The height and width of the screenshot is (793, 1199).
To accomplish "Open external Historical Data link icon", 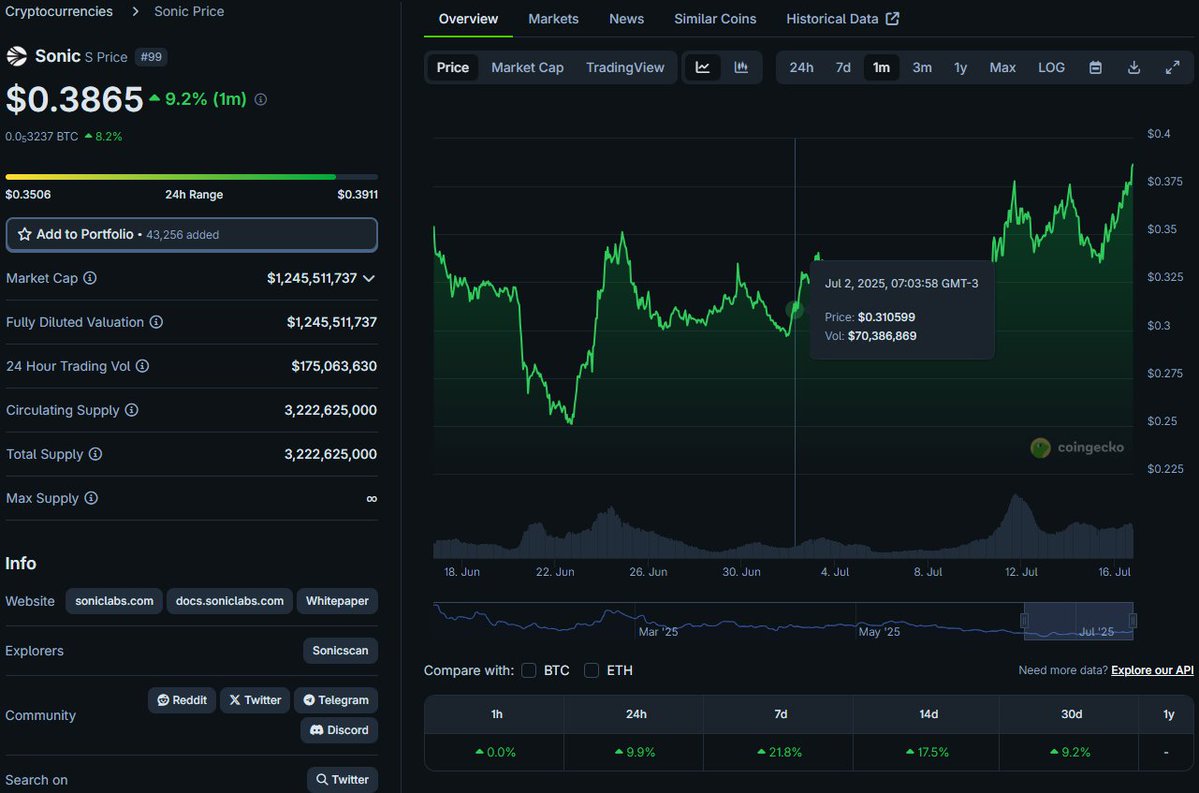I will (x=892, y=18).
